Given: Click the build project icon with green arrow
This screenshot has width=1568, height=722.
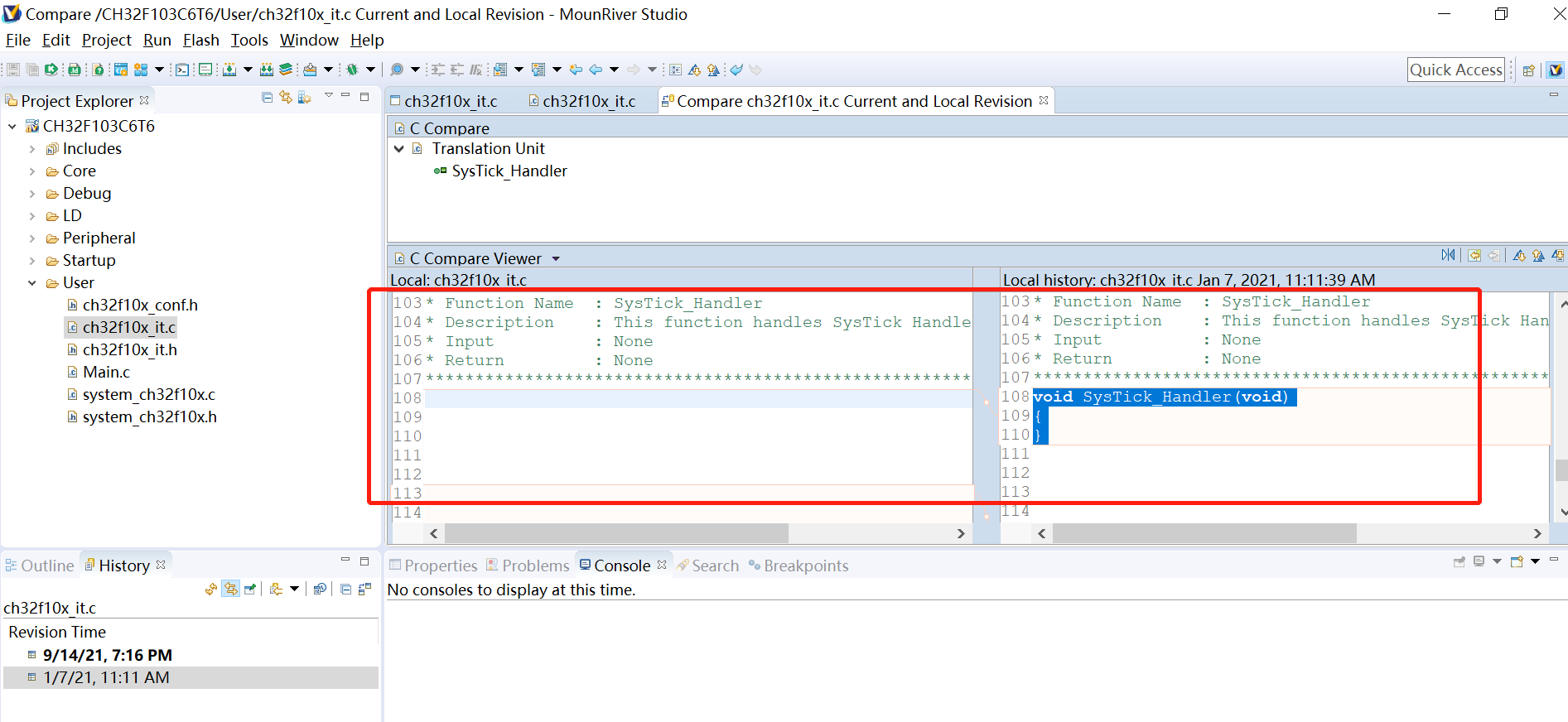Looking at the screenshot, I should coord(51,70).
